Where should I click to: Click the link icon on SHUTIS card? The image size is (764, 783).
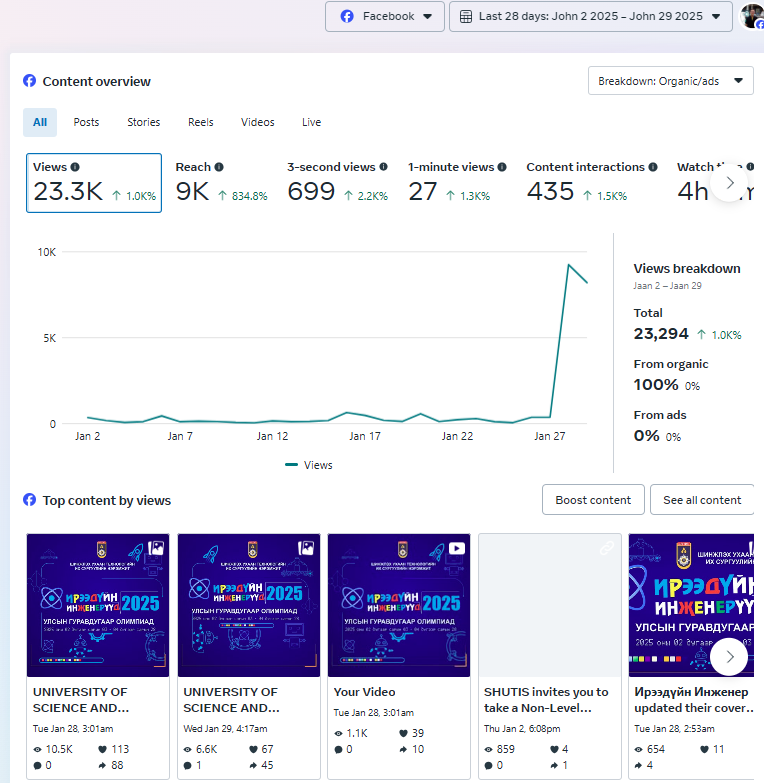(x=607, y=548)
